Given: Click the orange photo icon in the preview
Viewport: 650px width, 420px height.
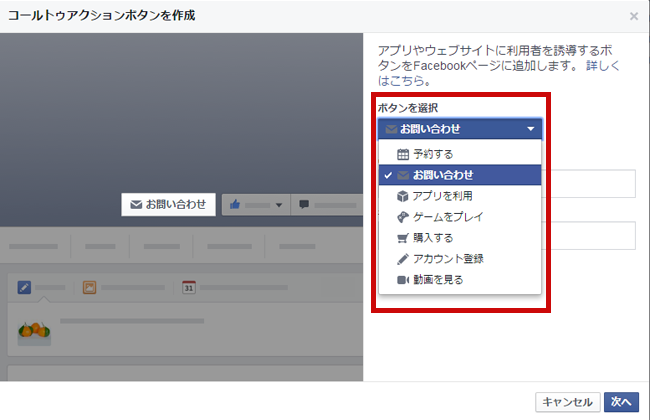Looking at the screenshot, I should click(90, 287).
